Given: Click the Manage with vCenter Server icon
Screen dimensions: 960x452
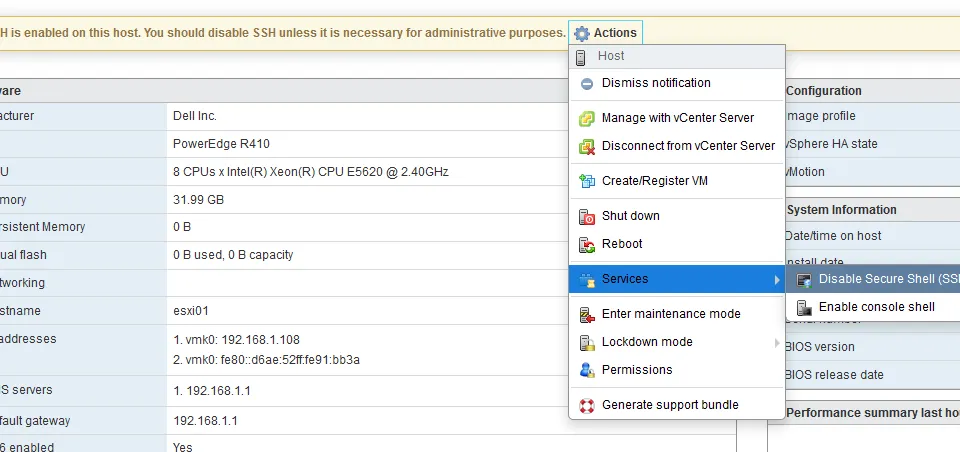Looking at the screenshot, I should pos(587,118).
